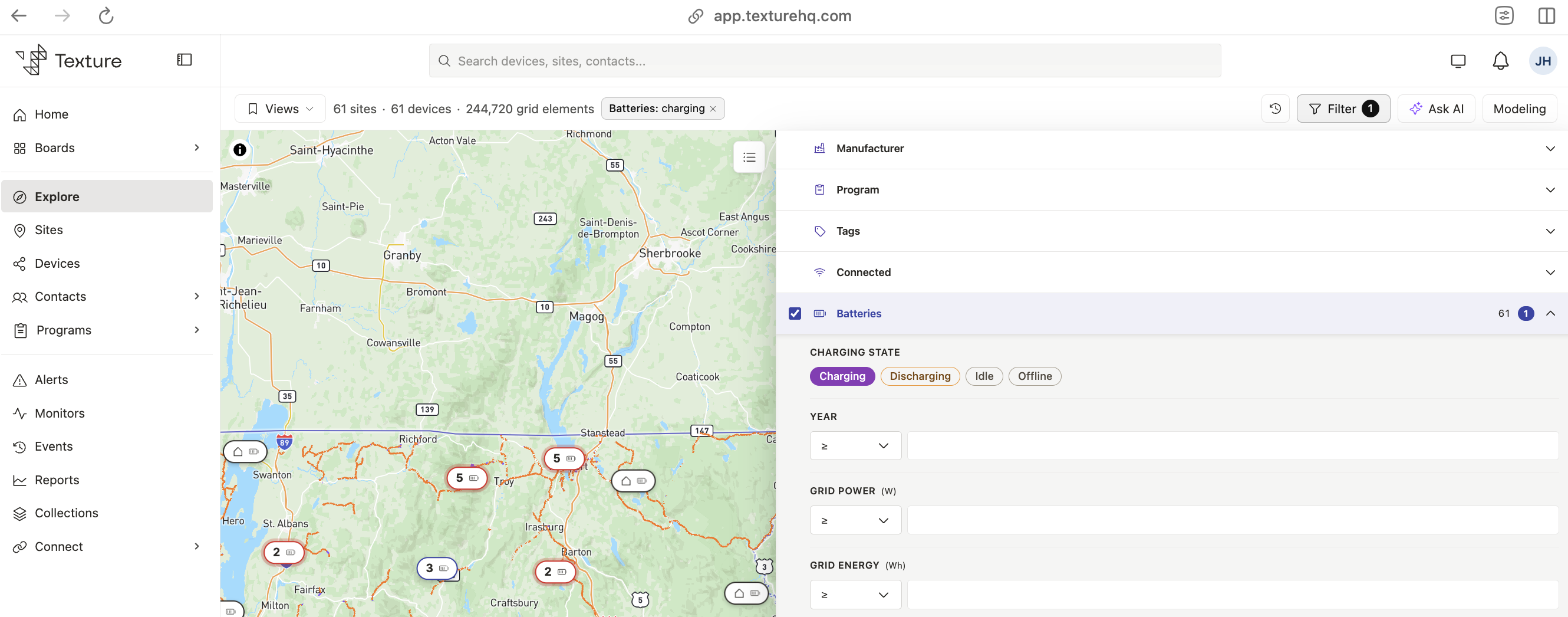Click the search devices, sites, contacts box

click(825, 61)
